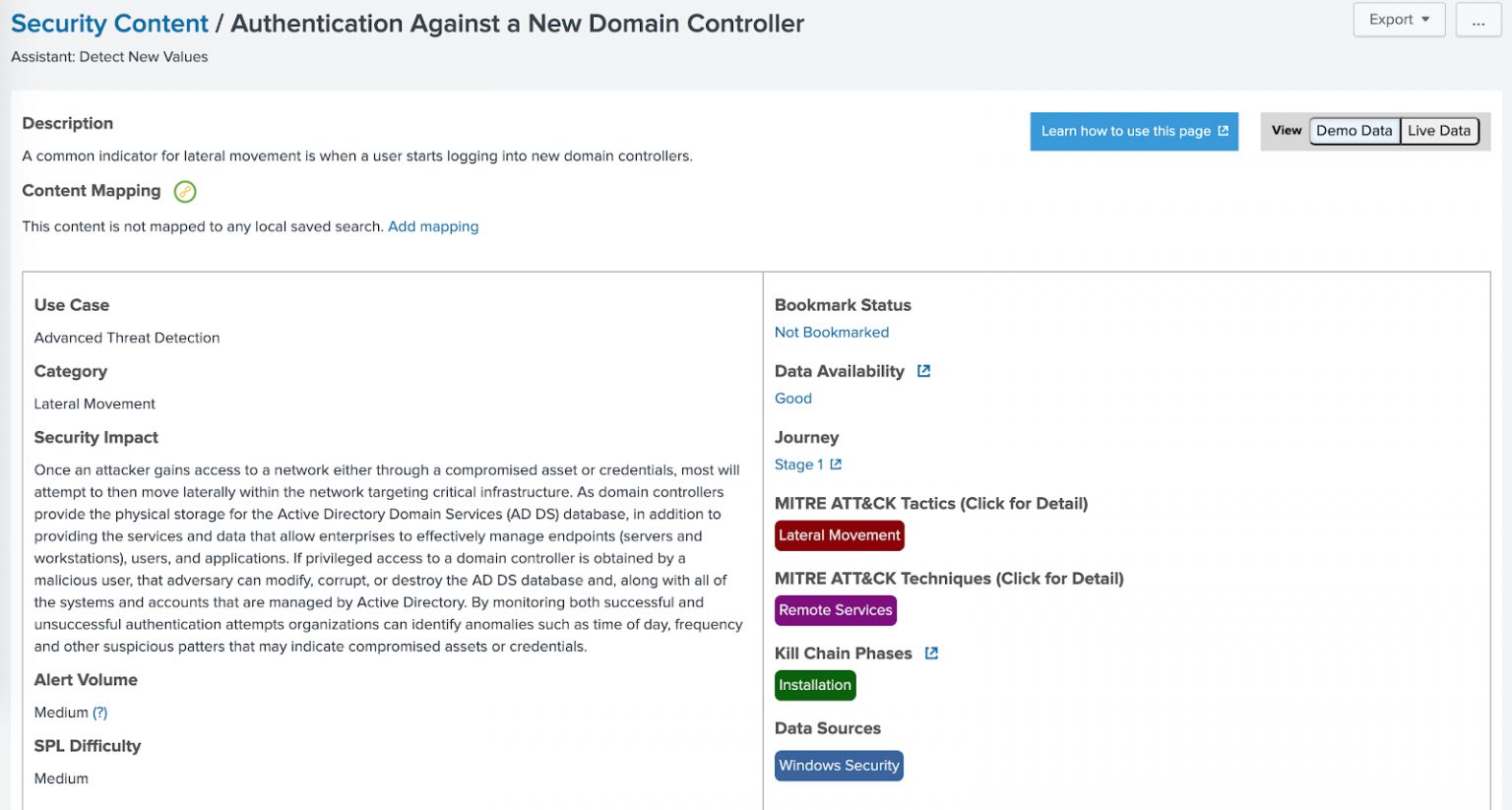This screenshot has width=1512, height=810.
Task: Open the Data Availability external link icon
Action: click(x=923, y=371)
